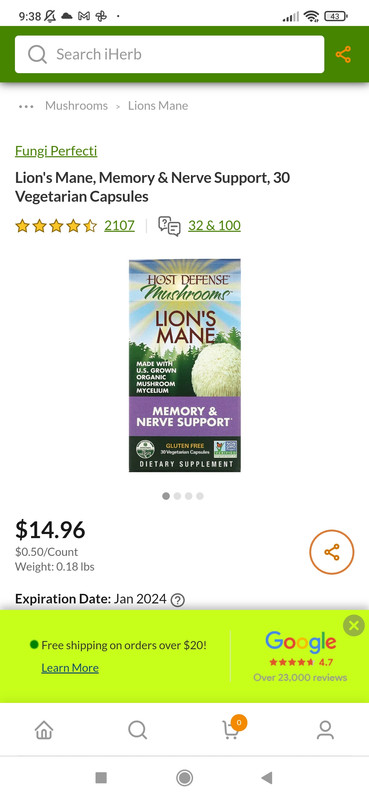The width and height of the screenshot is (369, 800).
Task: Open the 2107 reviews link
Action: tap(119, 226)
